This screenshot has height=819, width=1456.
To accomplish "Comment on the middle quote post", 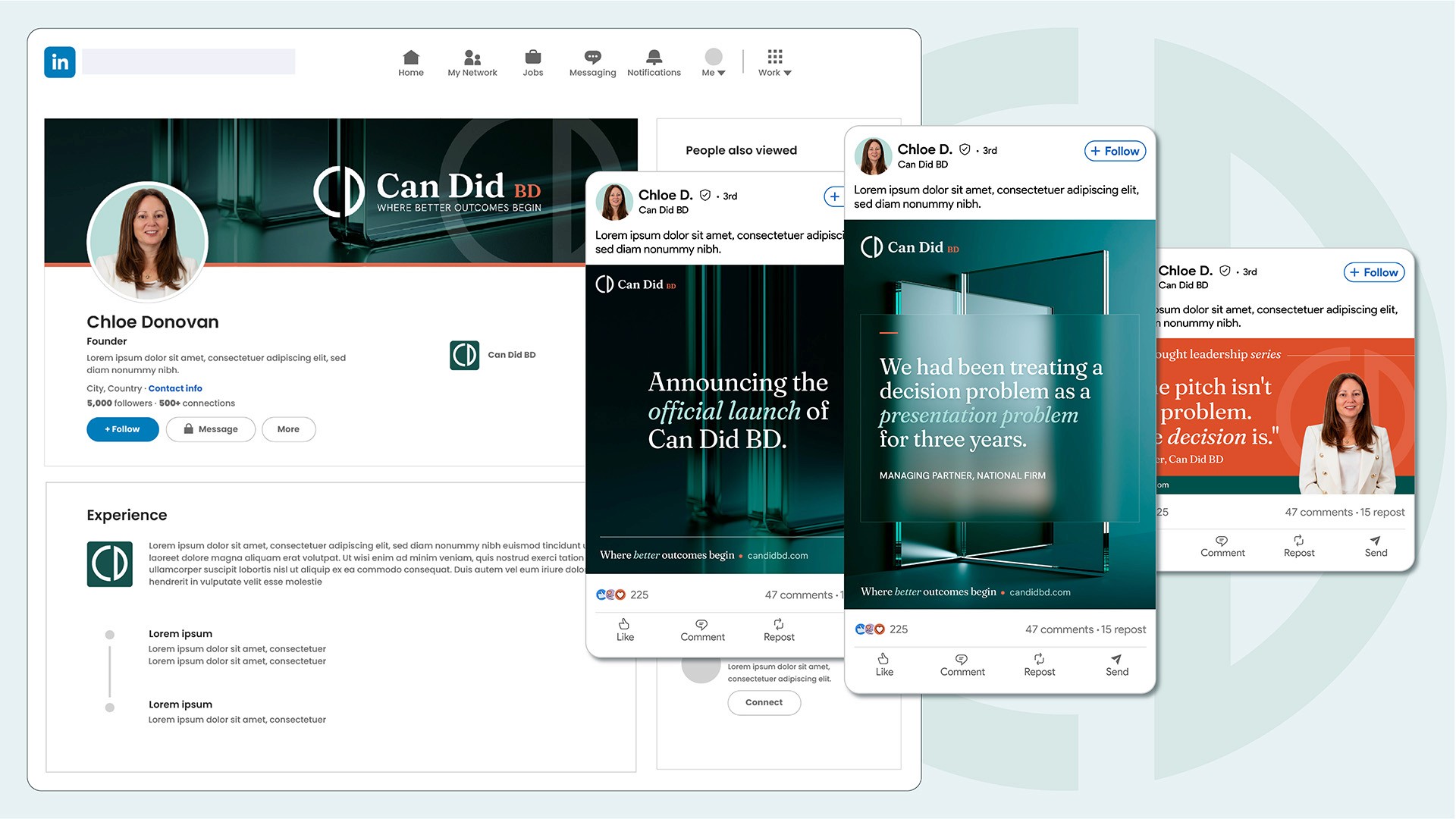I will click(962, 665).
